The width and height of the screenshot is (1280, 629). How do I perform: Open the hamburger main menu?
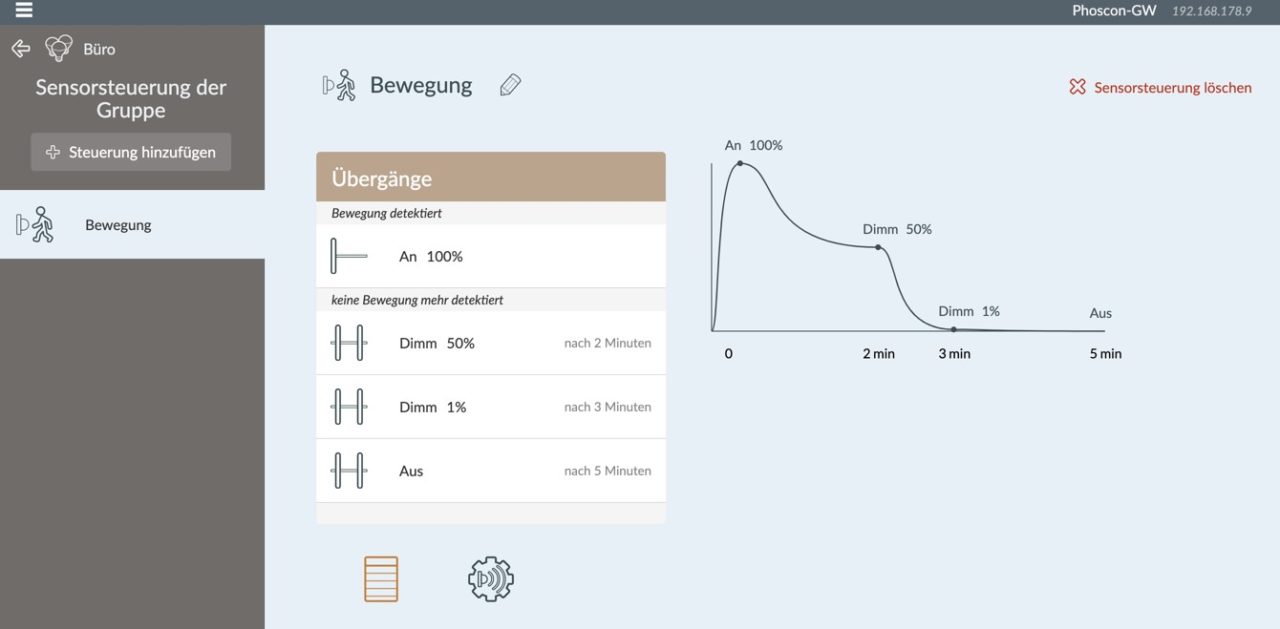pyautogui.click(x=23, y=11)
